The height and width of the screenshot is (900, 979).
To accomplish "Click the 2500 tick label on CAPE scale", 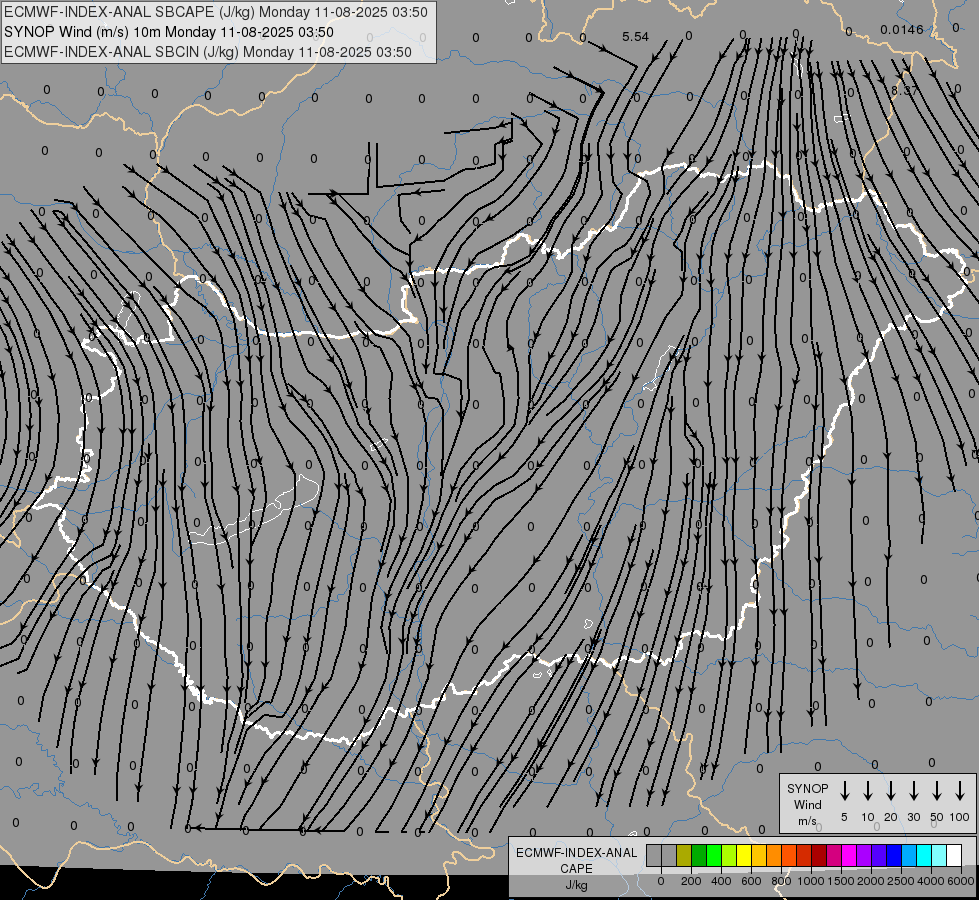I will point(901,881).
